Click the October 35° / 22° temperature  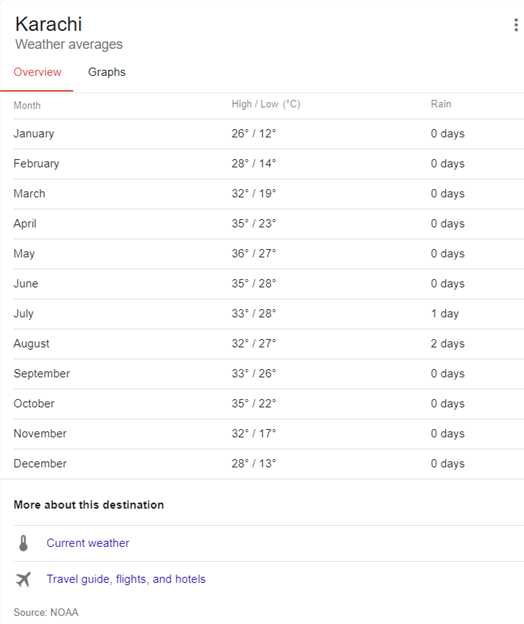click(x=254, y=404)
